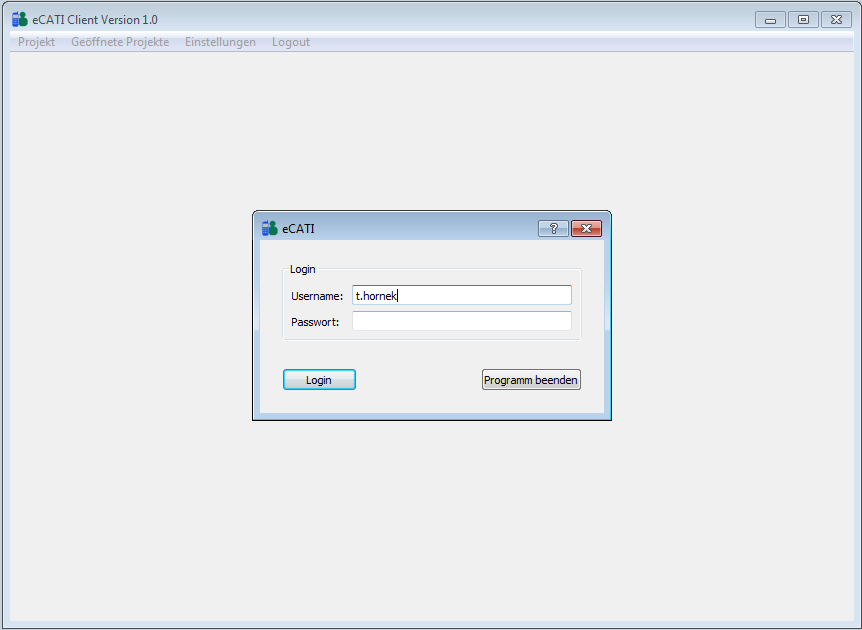The width and height of the screenshot is (862, 630).
Task: Click the eCATI icon in login dialog title
Action: (x=269, y=228)
